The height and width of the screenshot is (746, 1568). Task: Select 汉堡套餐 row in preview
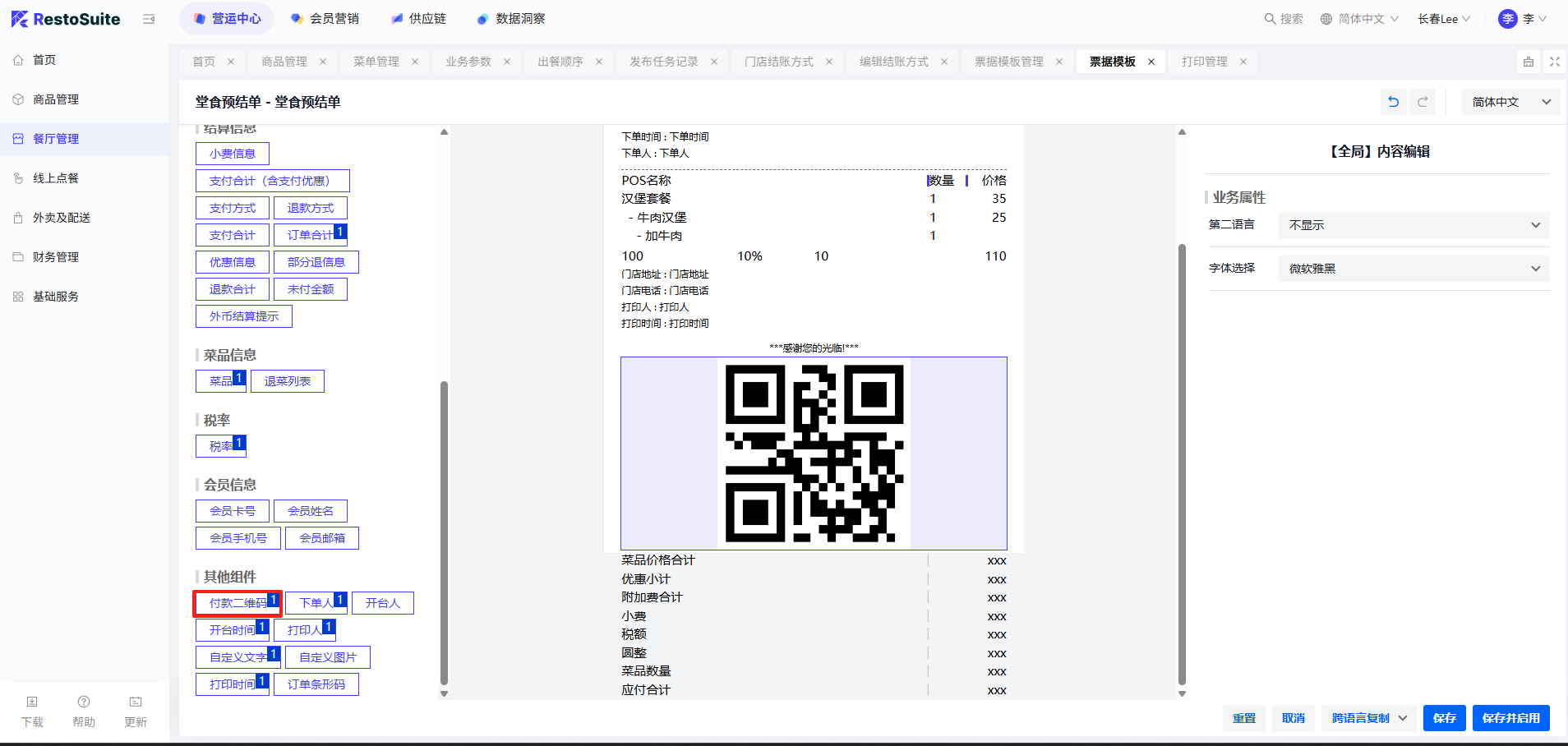[814, 199]
